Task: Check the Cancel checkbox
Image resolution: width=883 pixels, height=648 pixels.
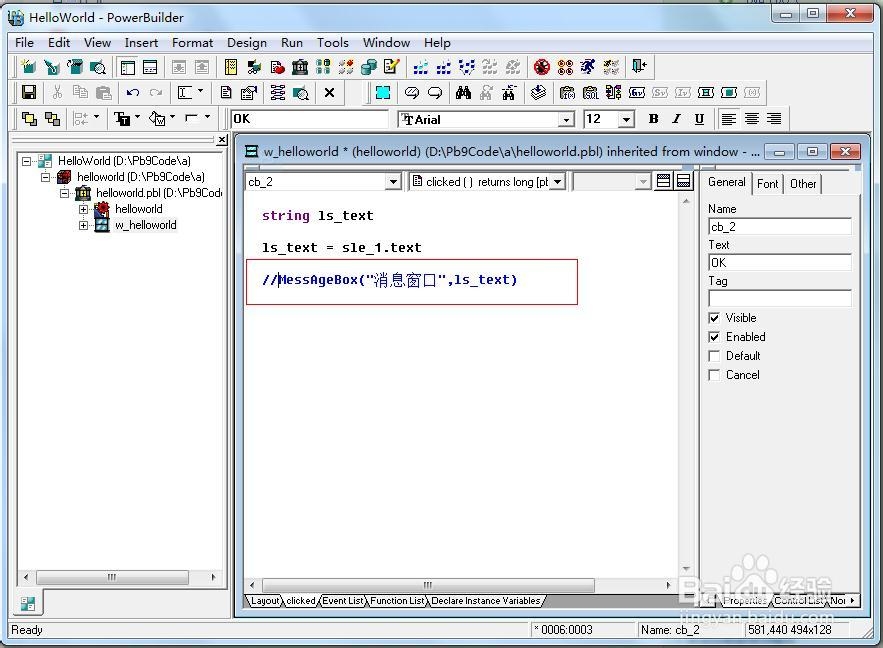Action: 714,375
